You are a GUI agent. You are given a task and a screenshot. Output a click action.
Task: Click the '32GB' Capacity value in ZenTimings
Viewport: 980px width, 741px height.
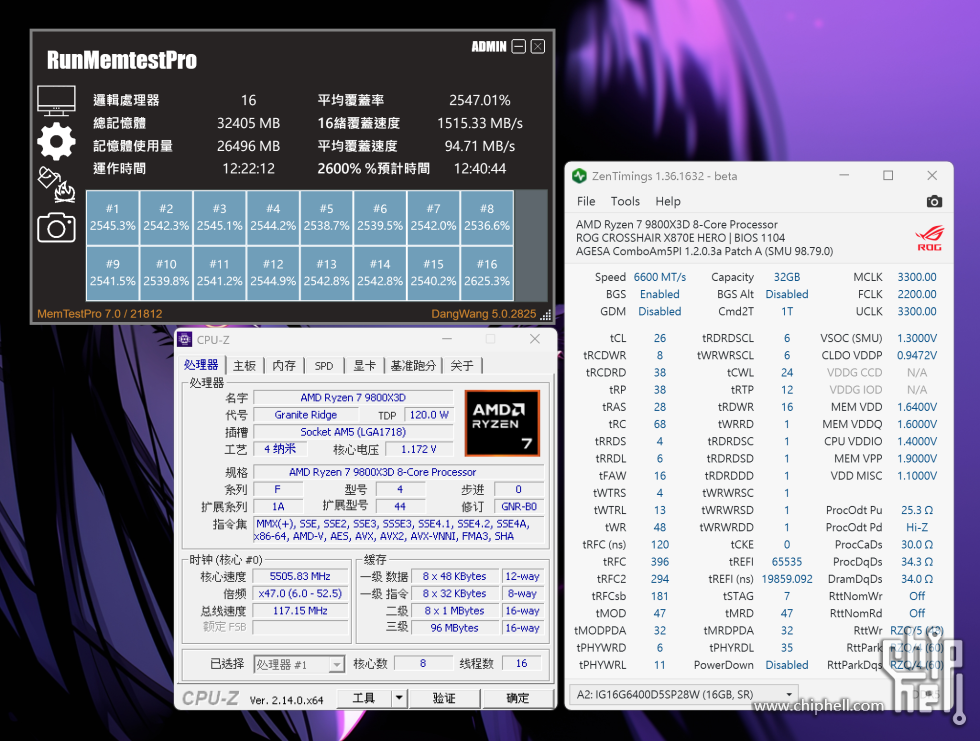[x=787, y=277]
